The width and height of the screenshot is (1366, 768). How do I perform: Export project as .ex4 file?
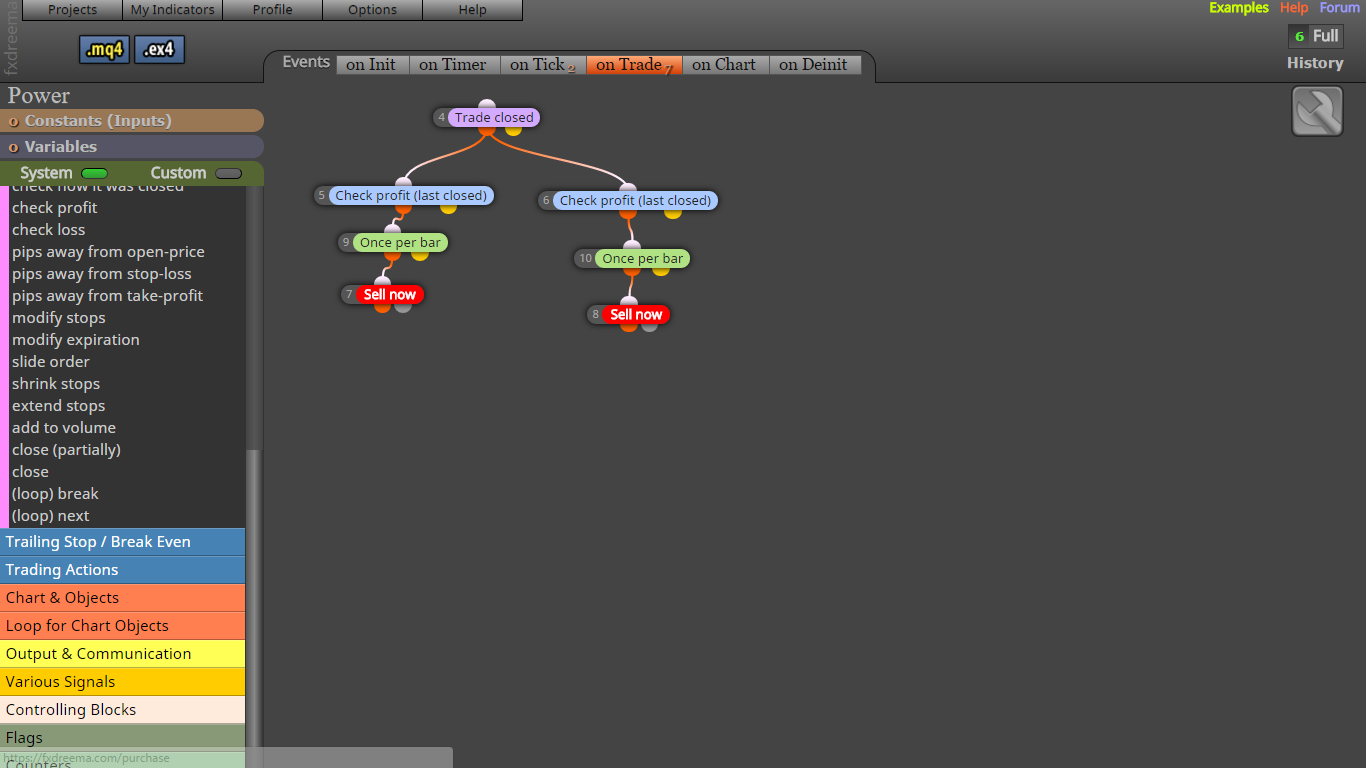click(x=159, y=50)
